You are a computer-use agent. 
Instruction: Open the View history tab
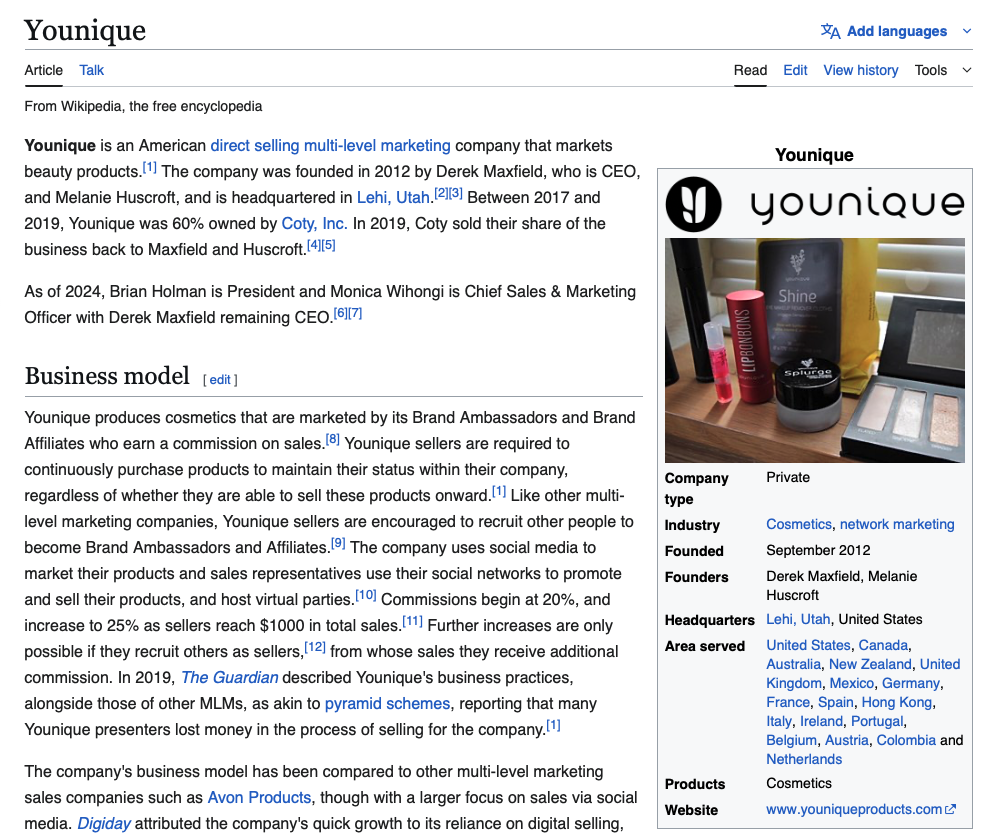coord(860,70)
